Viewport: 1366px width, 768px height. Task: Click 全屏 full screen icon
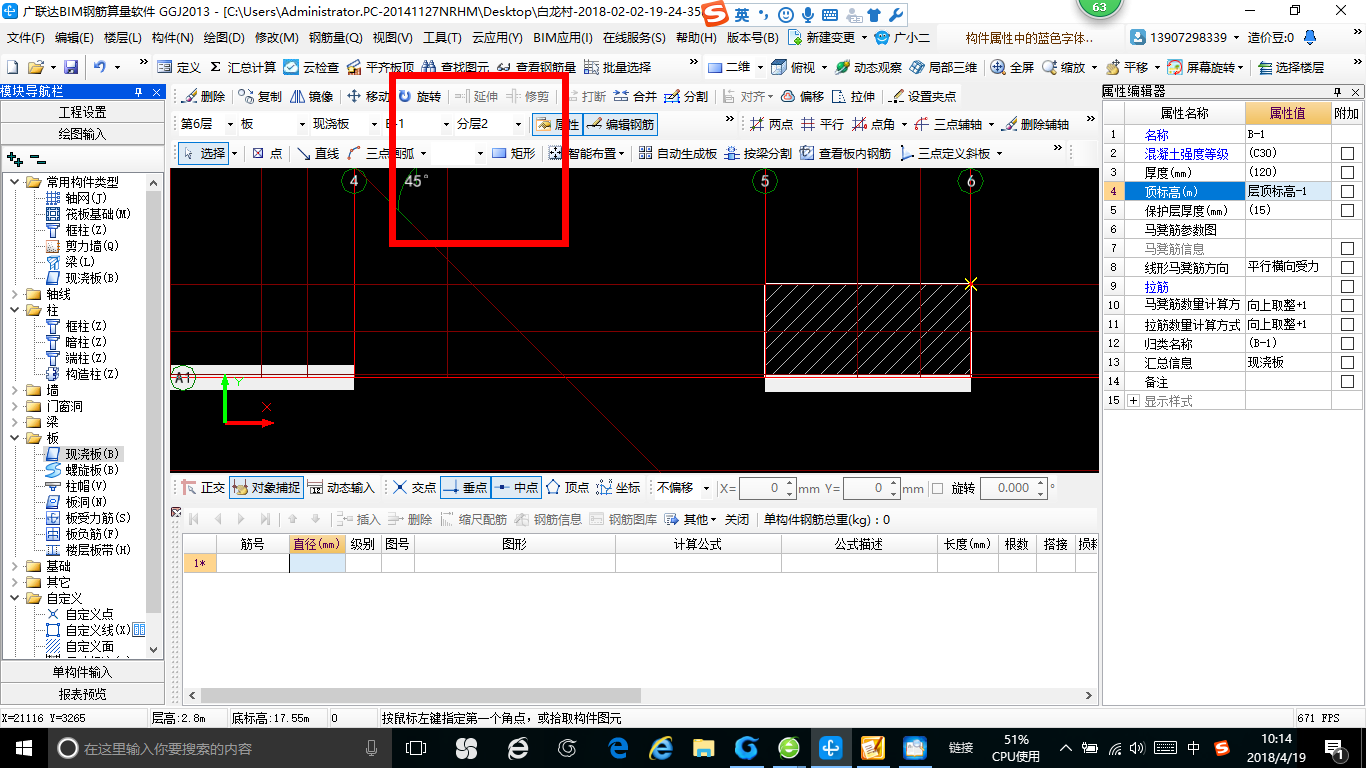click(x=1012, y=67)
